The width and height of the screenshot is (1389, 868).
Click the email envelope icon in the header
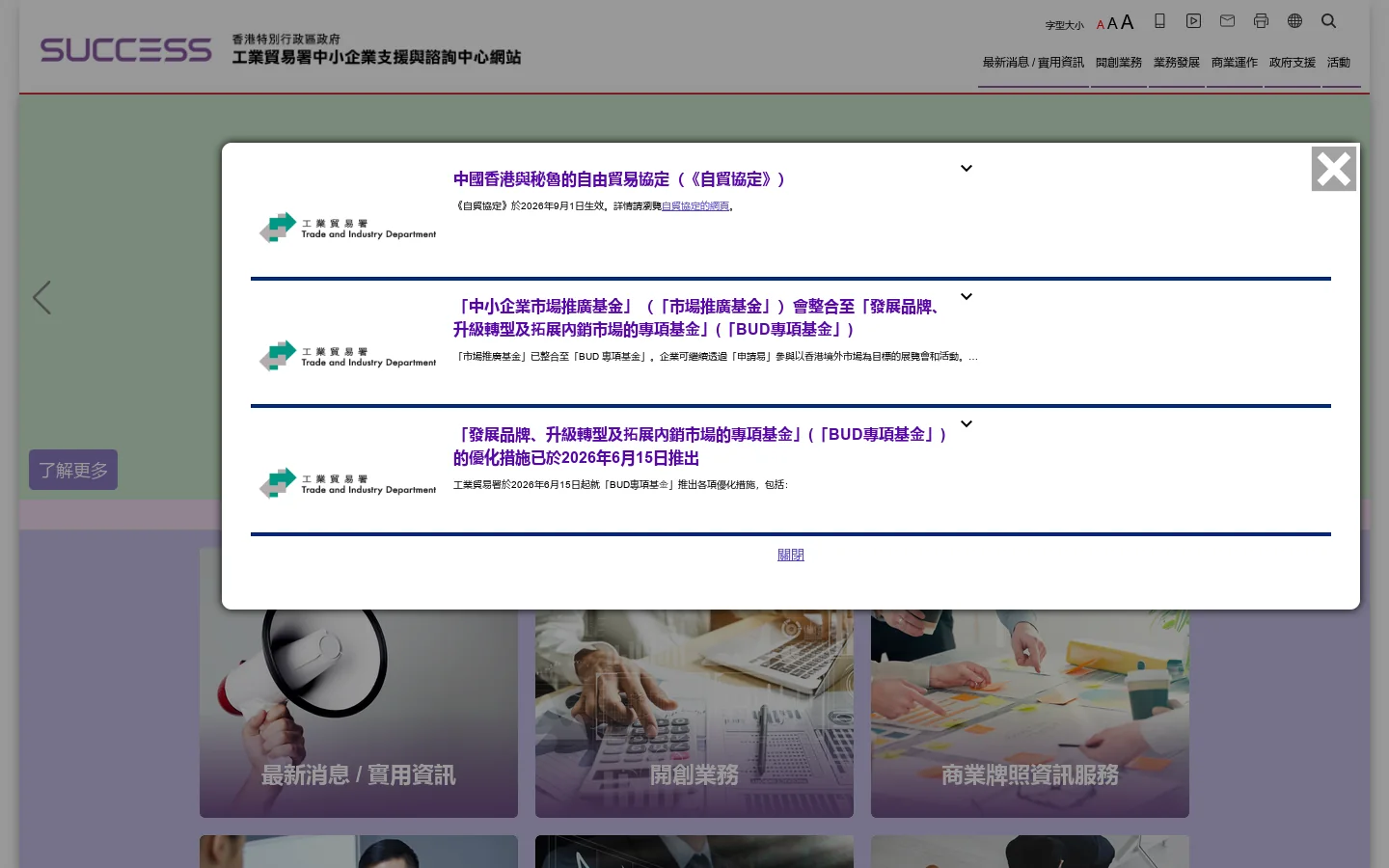click(x=1227, y=21)
